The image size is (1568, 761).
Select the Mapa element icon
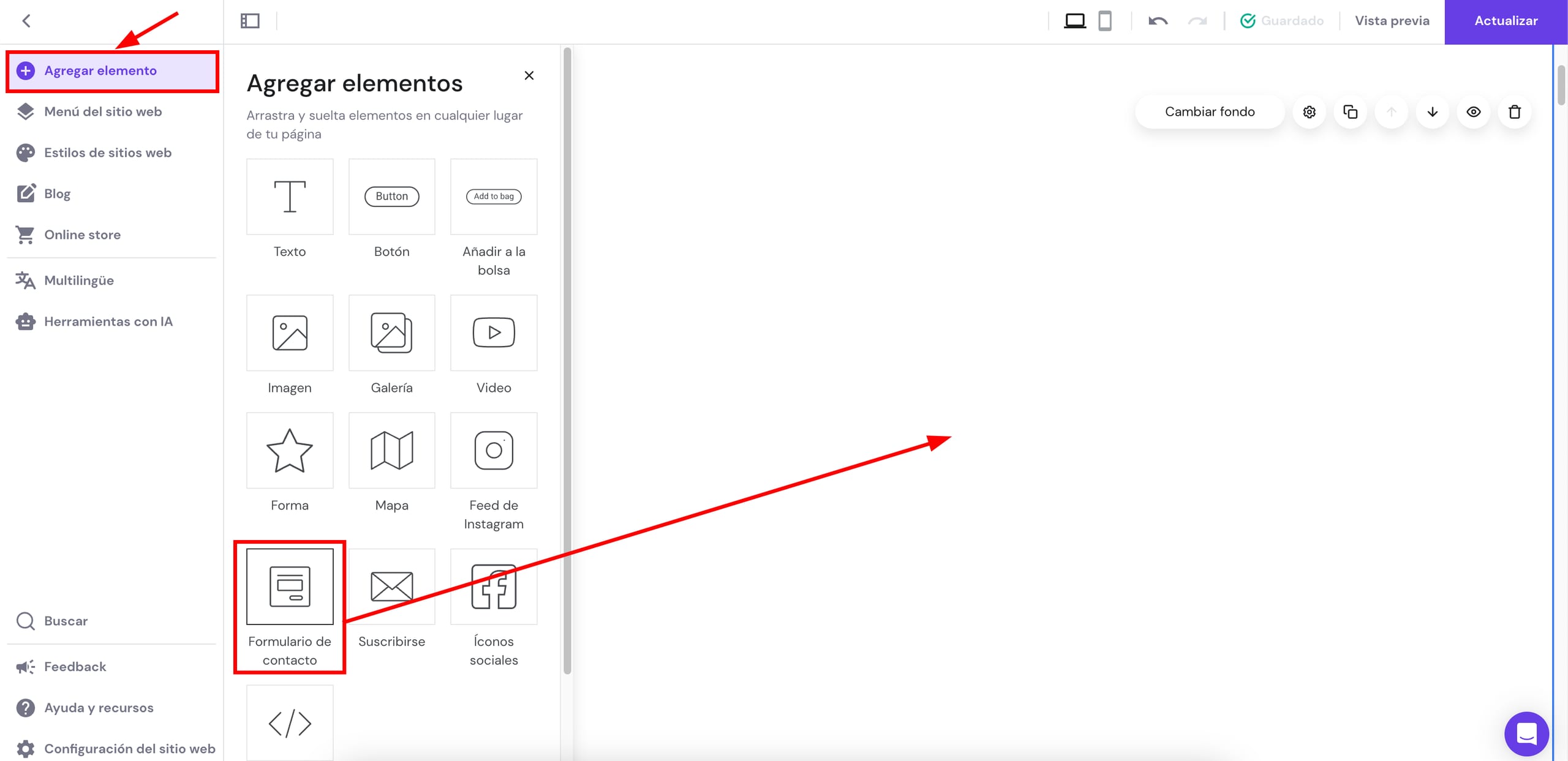click(392, 451)
